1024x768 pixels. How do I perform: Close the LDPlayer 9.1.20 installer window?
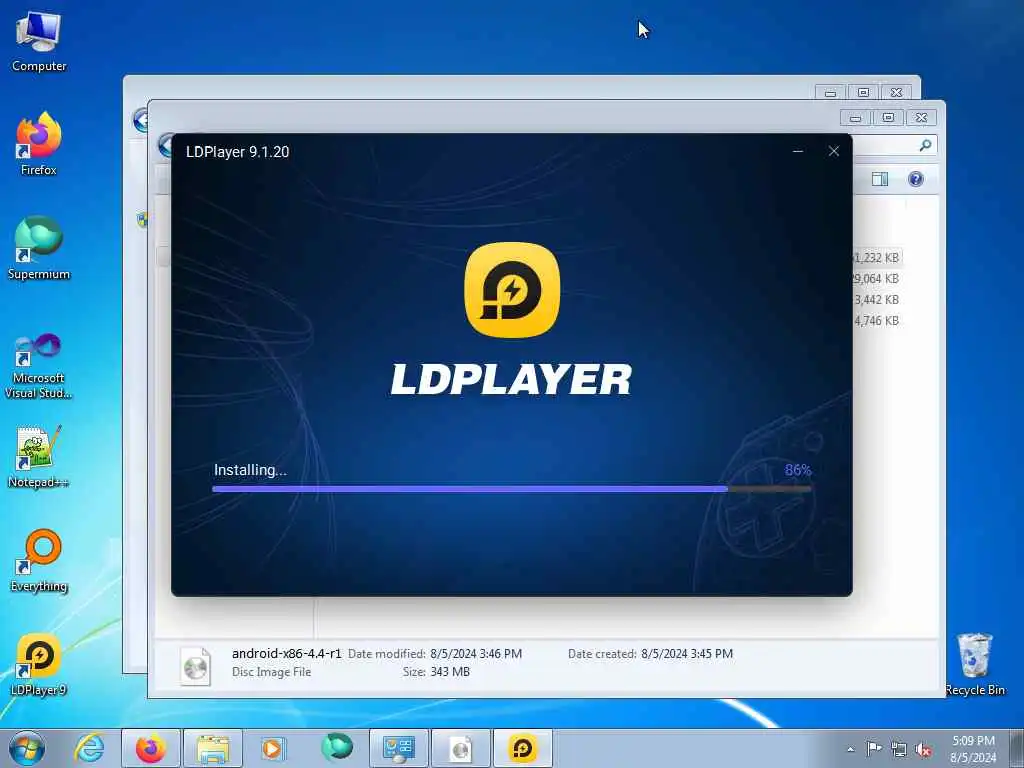pyautogui.click(x=834, y=152)
